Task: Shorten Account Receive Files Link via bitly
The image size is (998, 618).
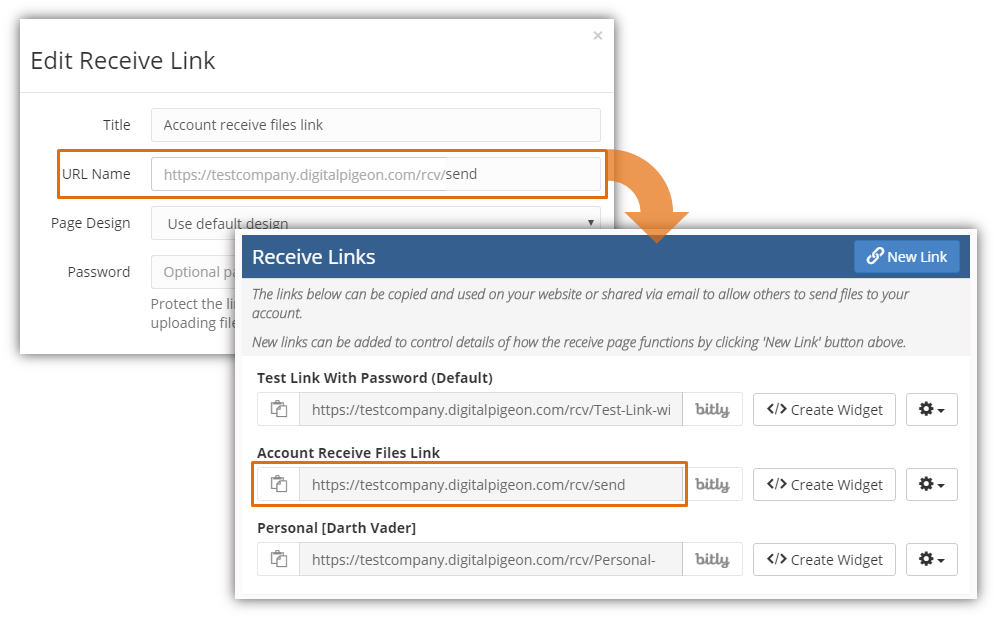Action: pyautogui.click(x=712, y=484)
